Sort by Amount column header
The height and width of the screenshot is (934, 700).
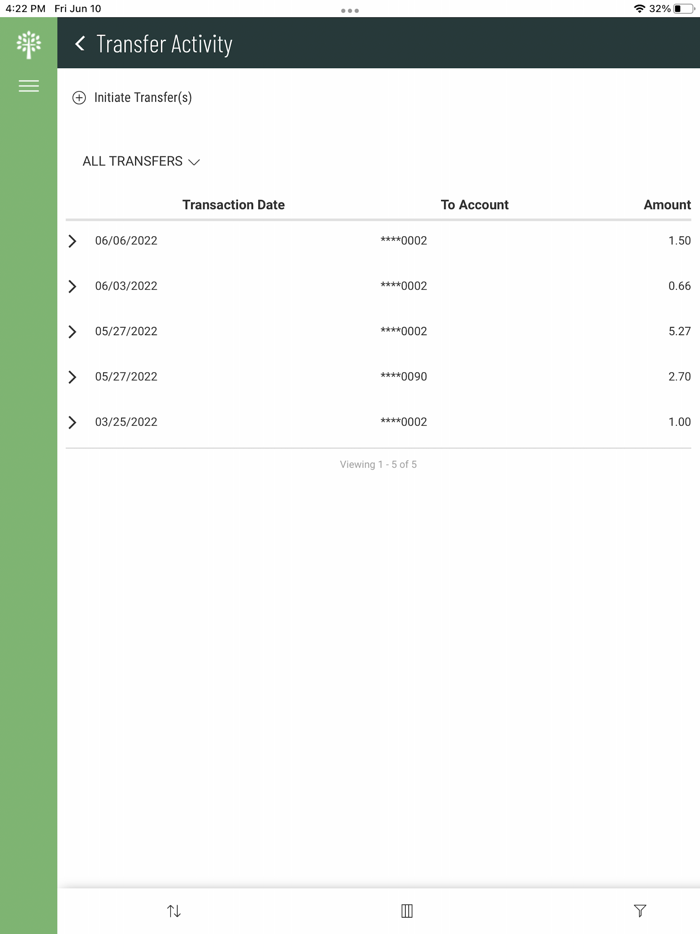coord(667,205)
